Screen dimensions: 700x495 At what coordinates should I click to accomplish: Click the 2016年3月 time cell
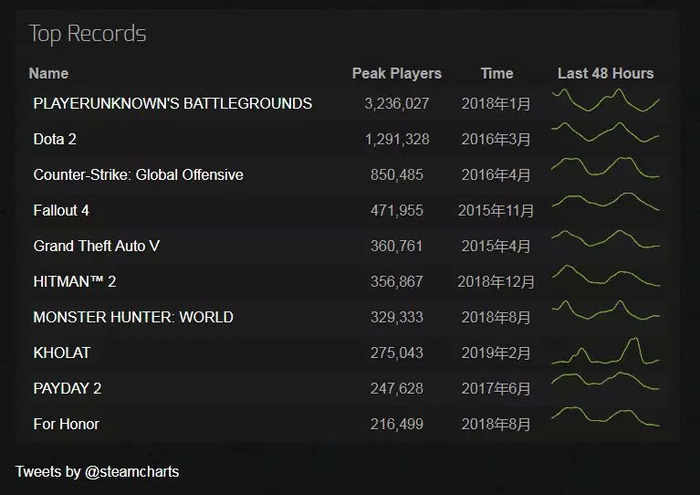(496, 139)
